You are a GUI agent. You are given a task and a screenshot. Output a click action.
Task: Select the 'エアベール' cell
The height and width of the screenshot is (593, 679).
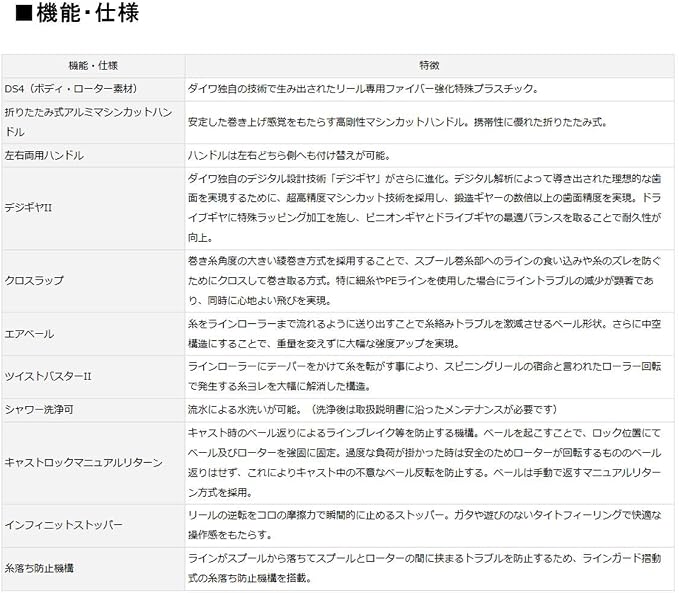point(93,334)
